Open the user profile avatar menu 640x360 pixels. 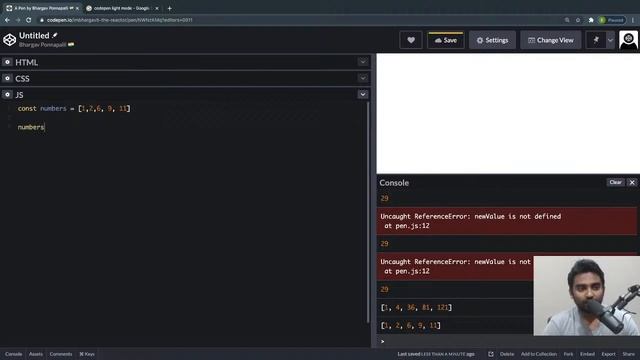click(629, 40)
